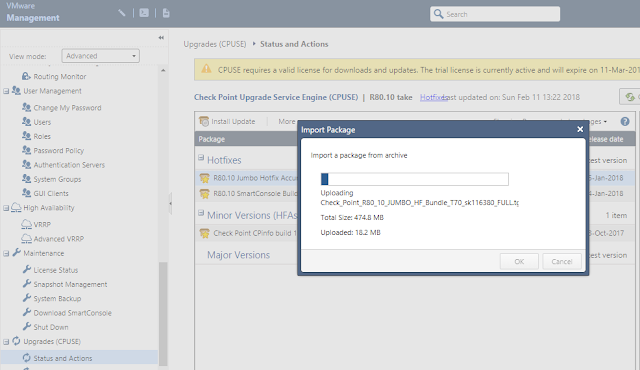Open the Hotfixes link after R80.10 take
The image size is (640, 370).
click(433, 97)
